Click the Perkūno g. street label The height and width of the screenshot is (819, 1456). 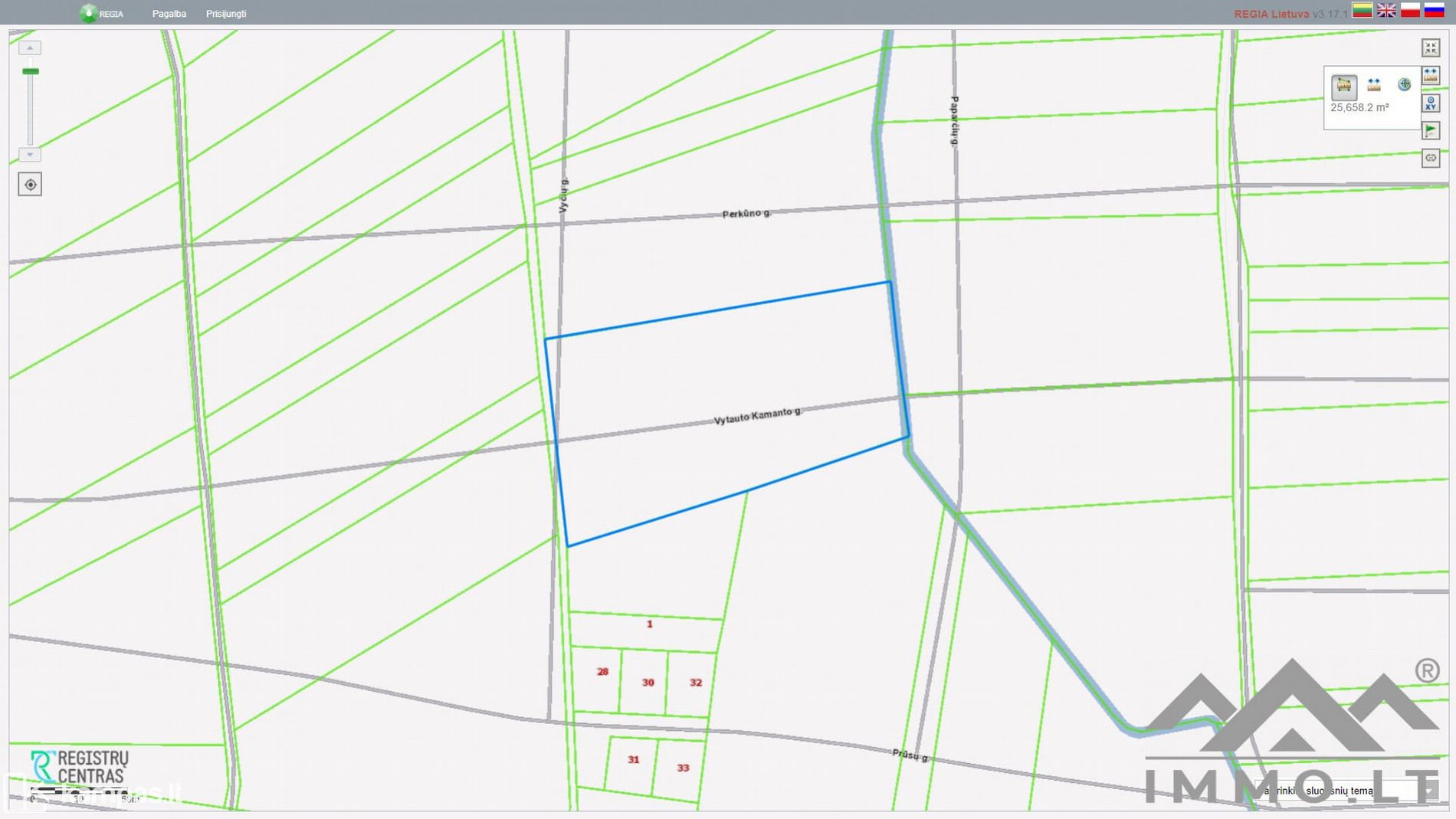click(x=746, y=213)
